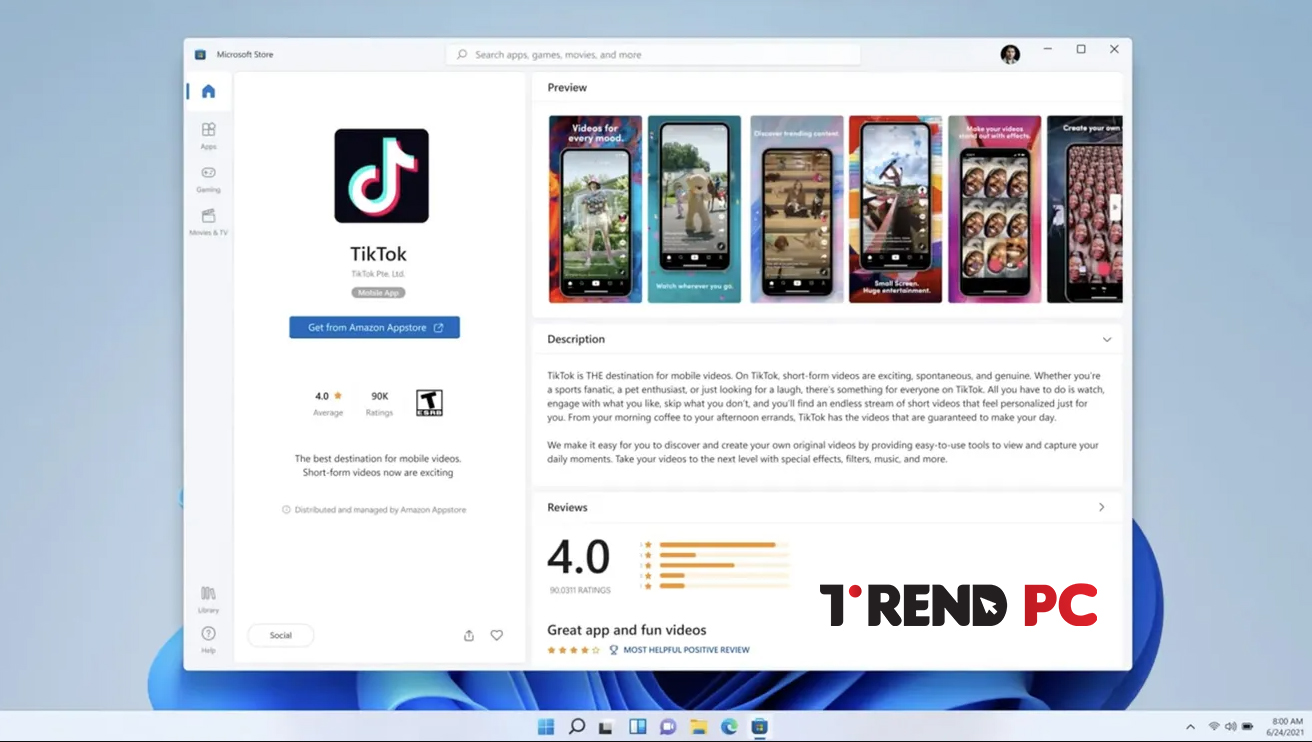Click 'Distributed and managed by Amazon Appstore' text
1312x742 pixels.
380,510
